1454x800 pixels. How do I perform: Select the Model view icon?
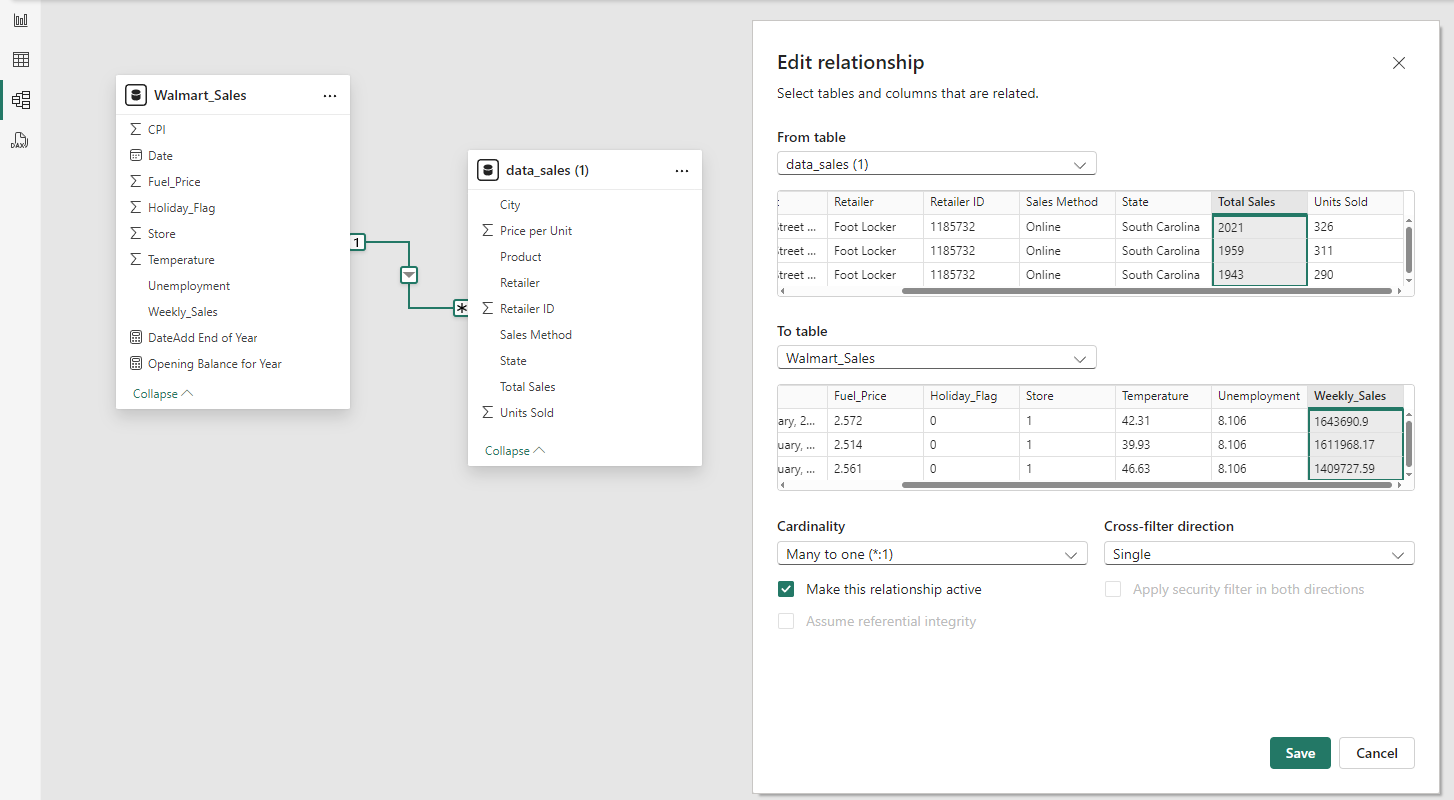20,99
